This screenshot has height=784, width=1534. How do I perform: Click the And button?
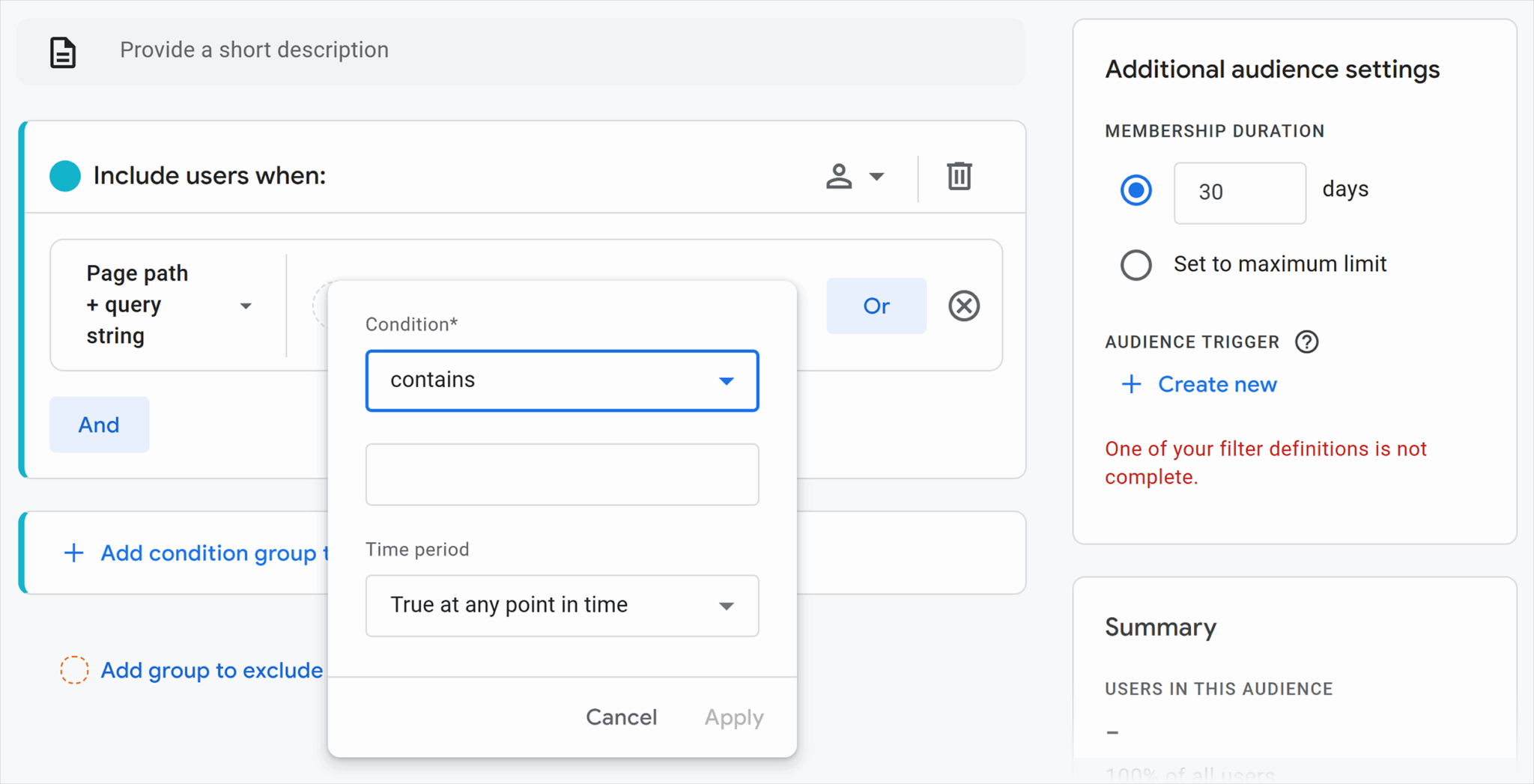99,425
